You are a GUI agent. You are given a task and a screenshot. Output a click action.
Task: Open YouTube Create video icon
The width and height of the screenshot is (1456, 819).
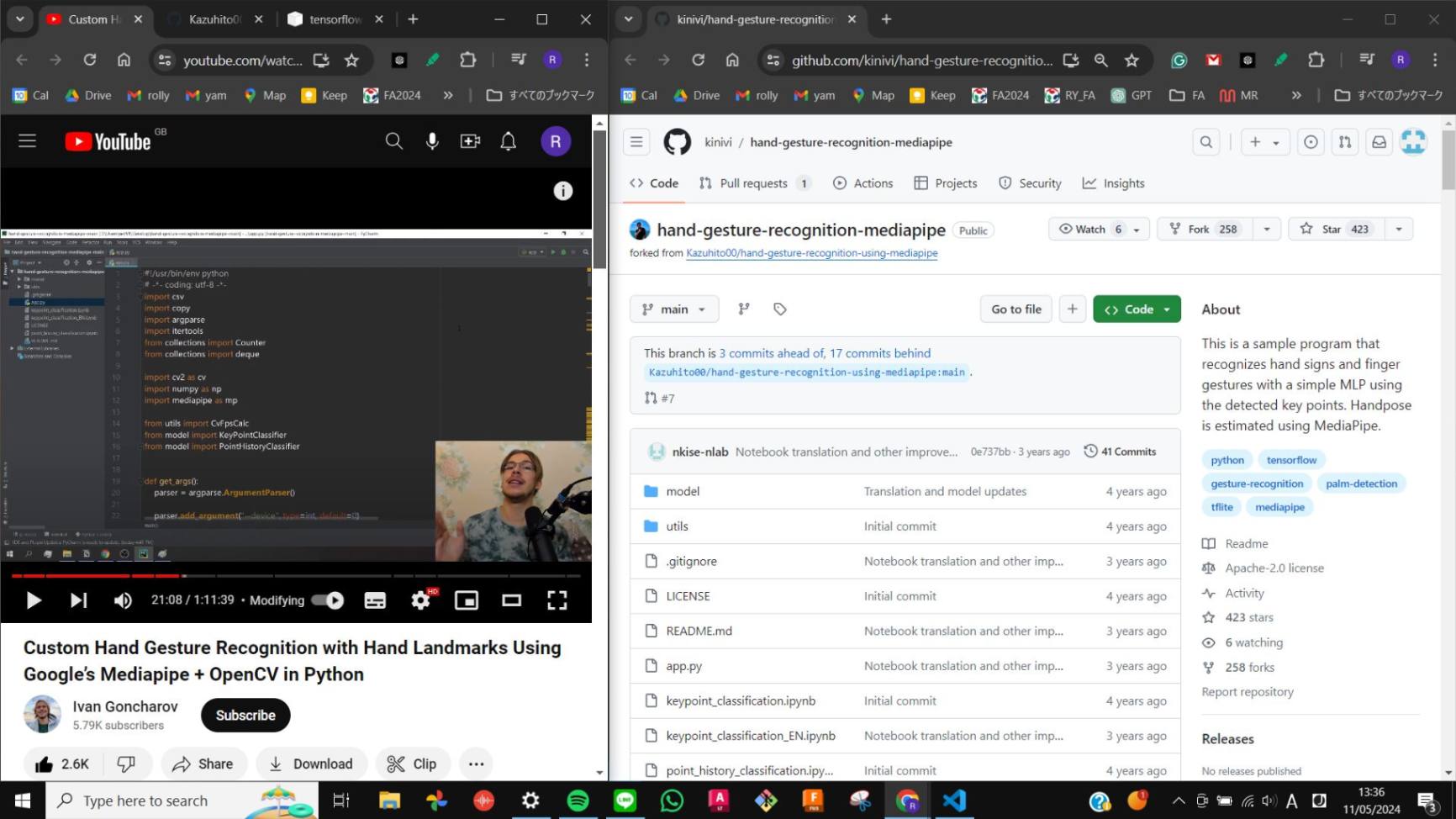pyautogui.click(x=470, y=141)
